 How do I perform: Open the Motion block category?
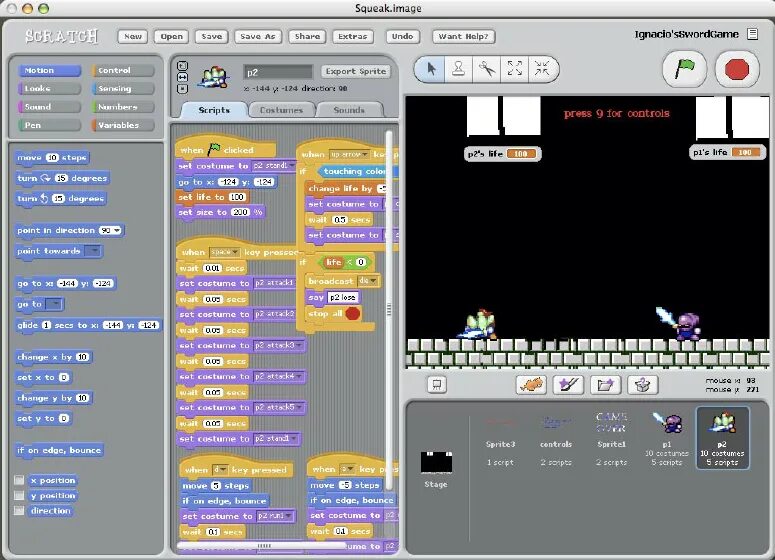click(x=49, y=70)
